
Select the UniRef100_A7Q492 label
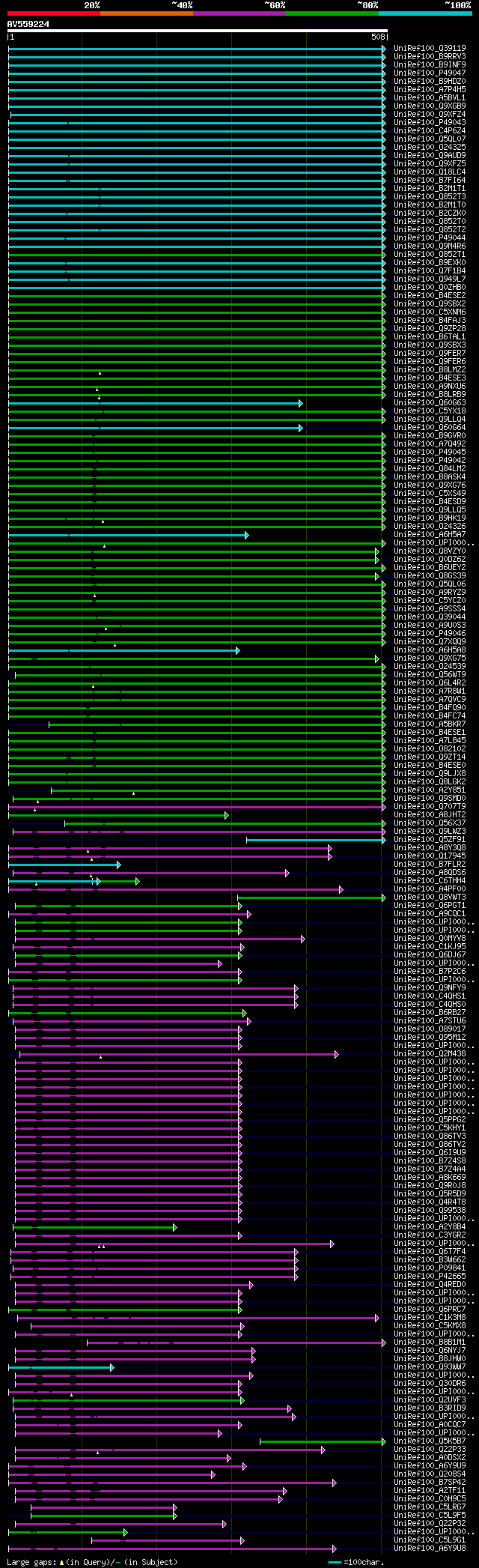pyautogui.click(x=430, y=444)
